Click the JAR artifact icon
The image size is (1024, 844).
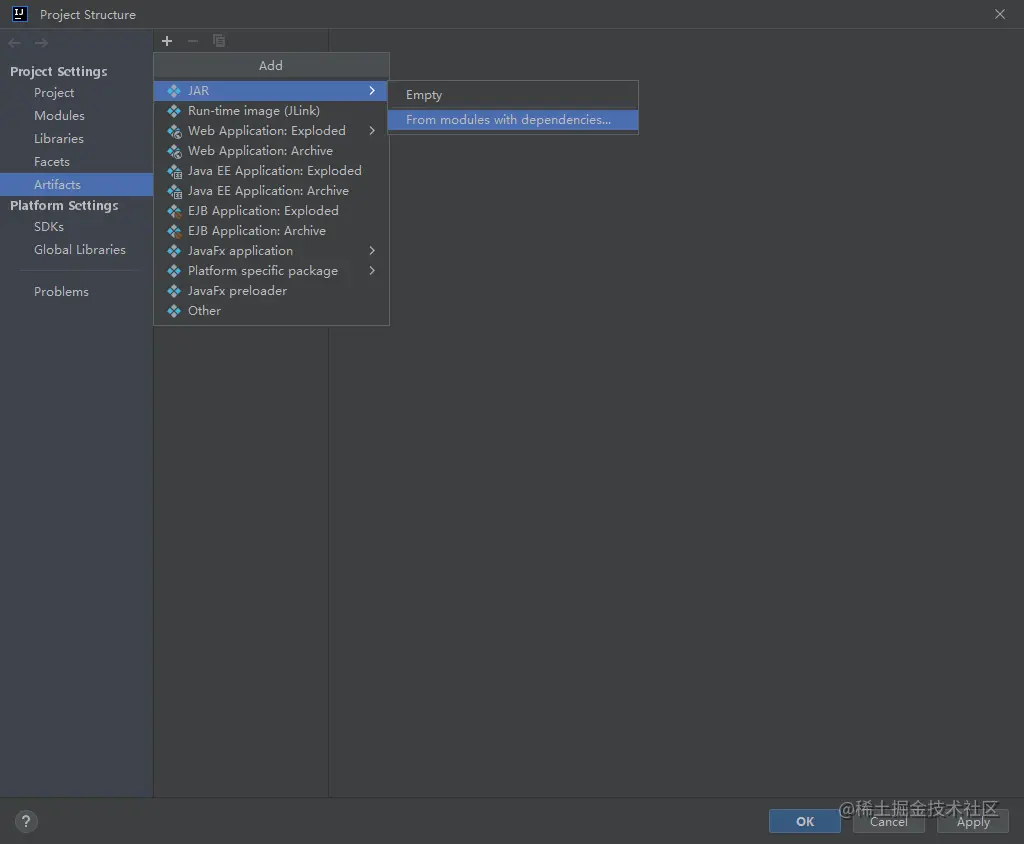[x=174, y=91]
